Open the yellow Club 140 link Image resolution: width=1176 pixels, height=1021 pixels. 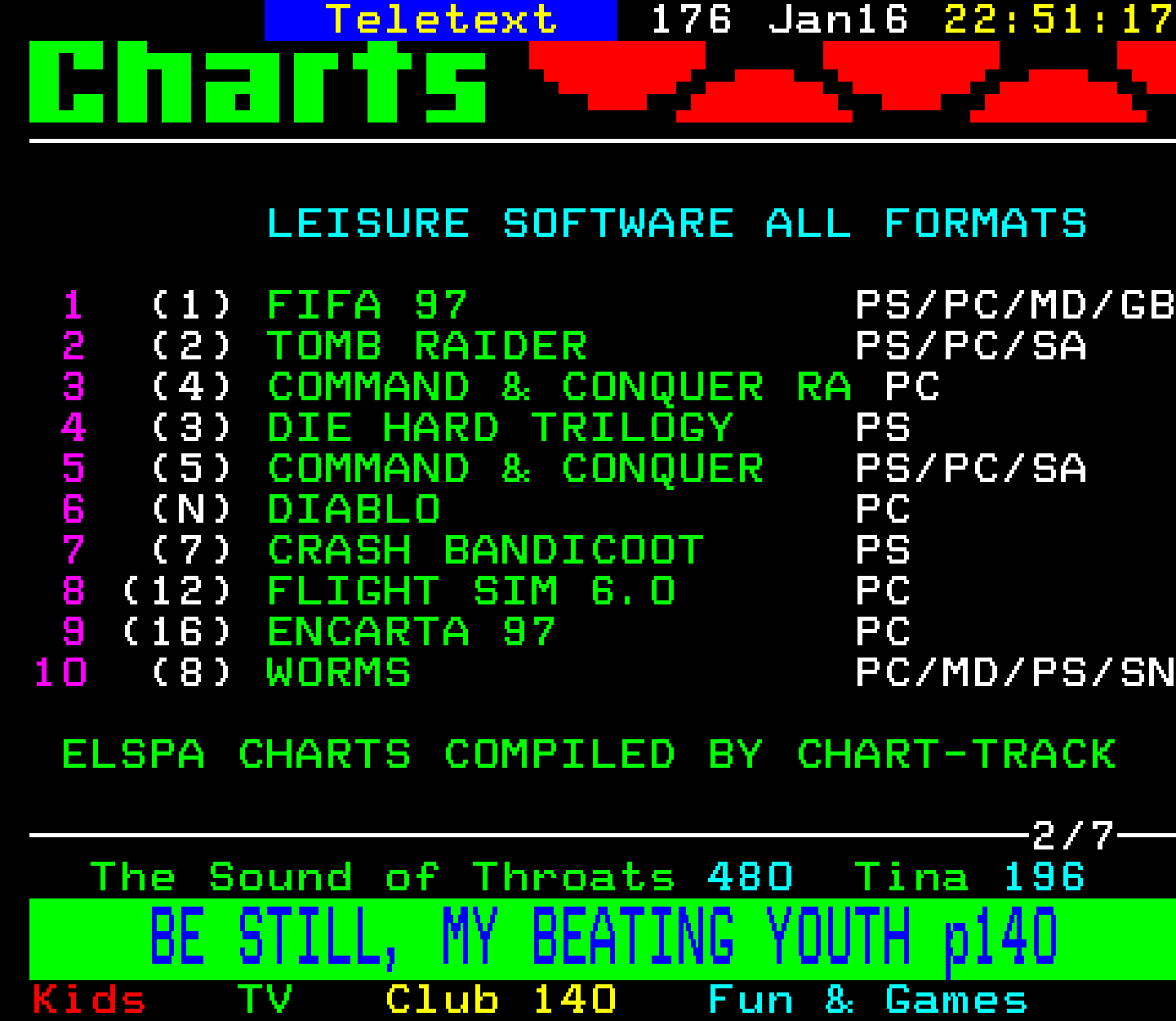[x=501, y=1000]
